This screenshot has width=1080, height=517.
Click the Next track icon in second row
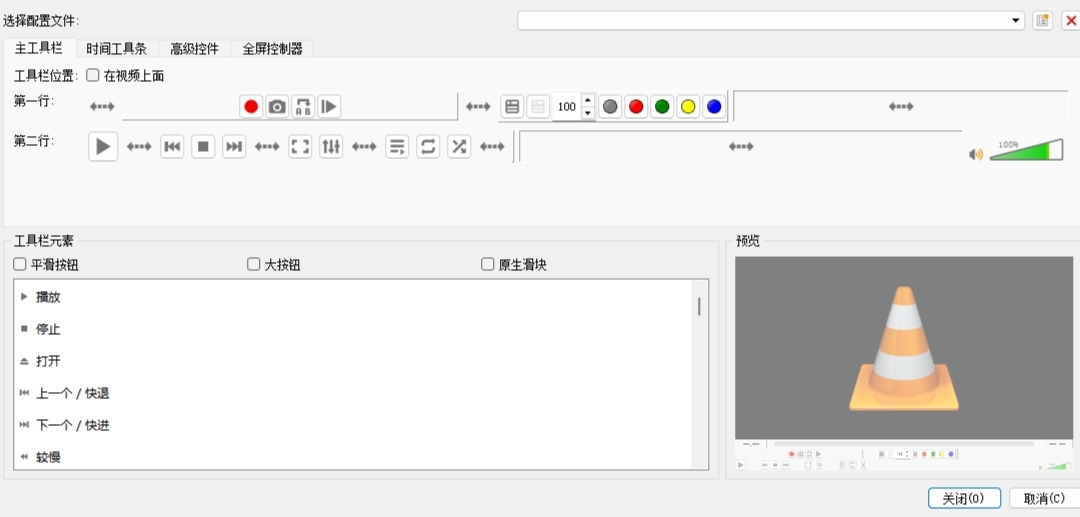[x=234, y=147]
